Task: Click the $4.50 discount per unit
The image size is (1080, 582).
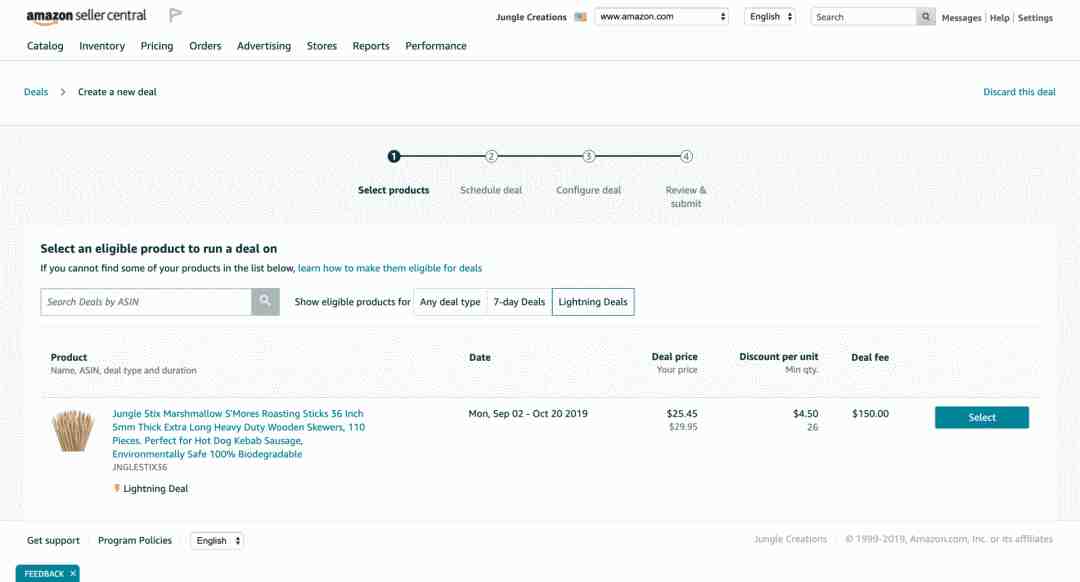Action: 806,414
